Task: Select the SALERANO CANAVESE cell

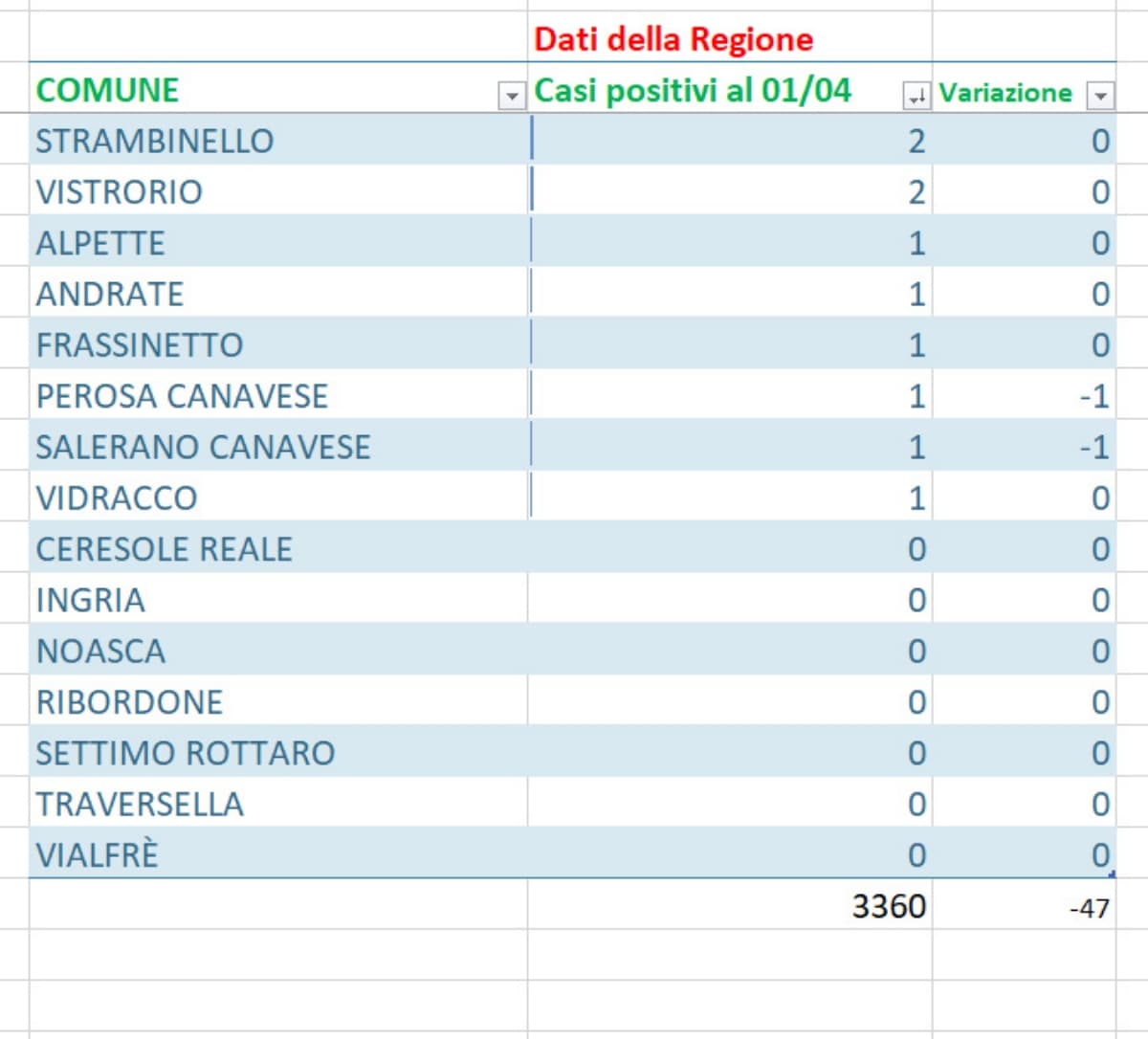Action: pos(203,447)
